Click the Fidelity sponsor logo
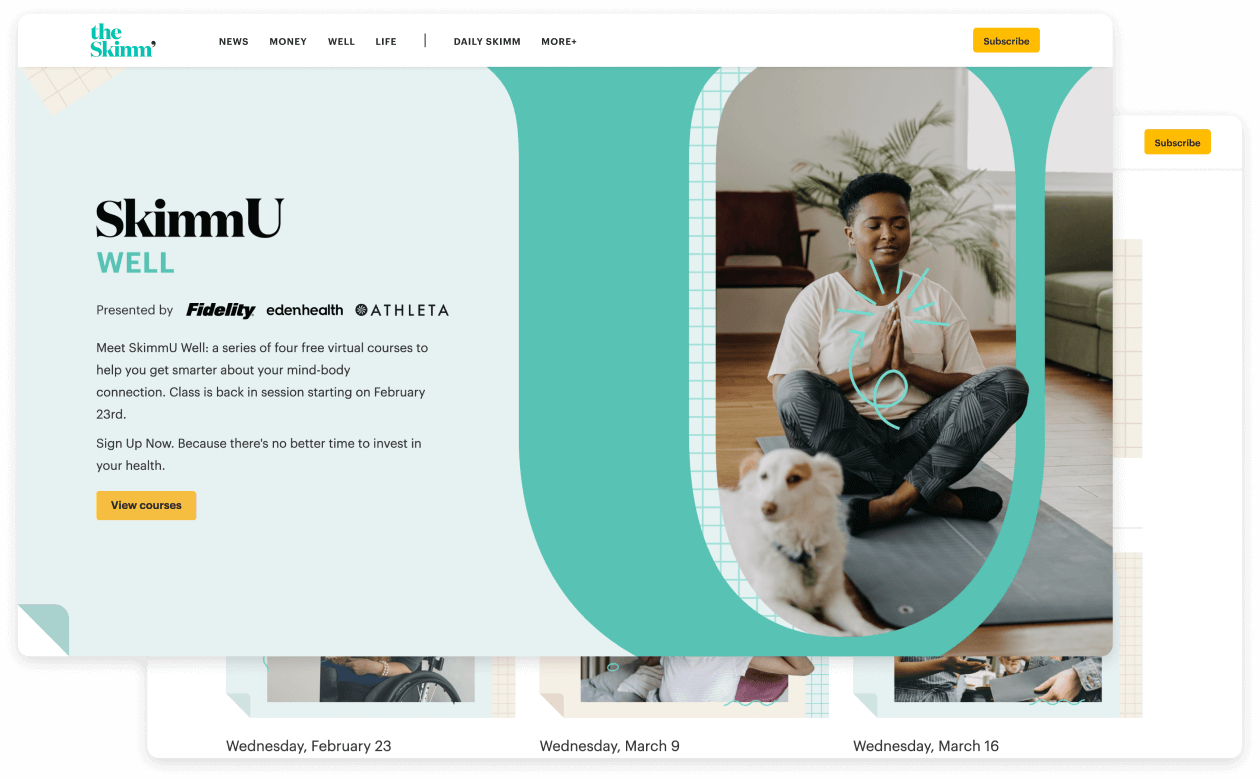The height and width of the screenshot is (781, 1260). (x=221, y=310)
